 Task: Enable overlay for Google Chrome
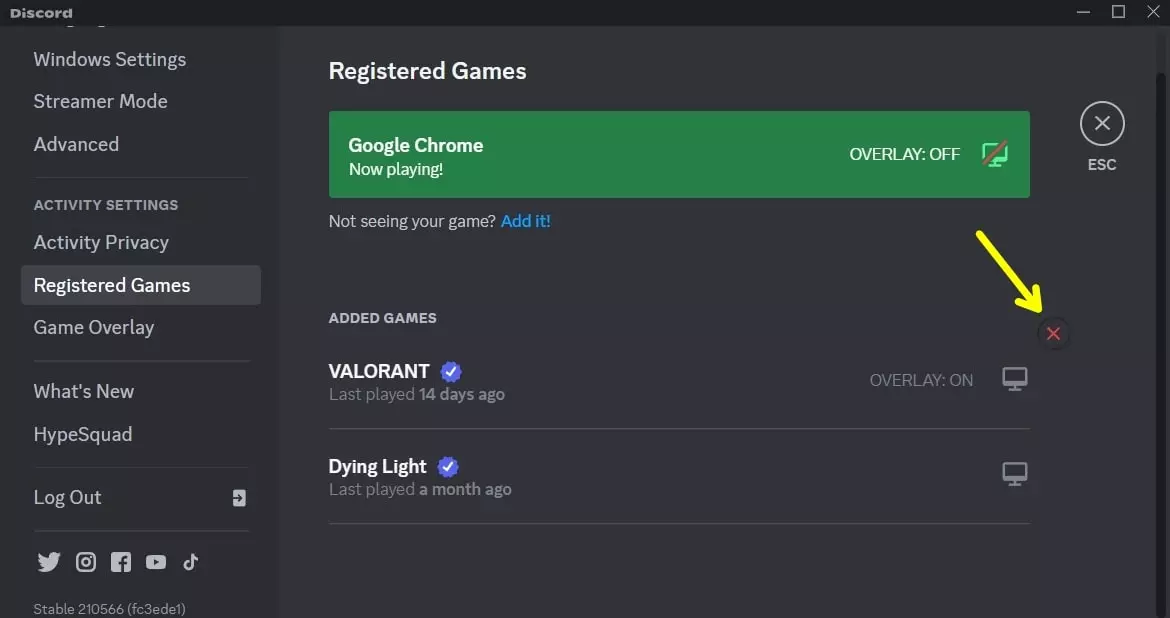click(993, 154)
